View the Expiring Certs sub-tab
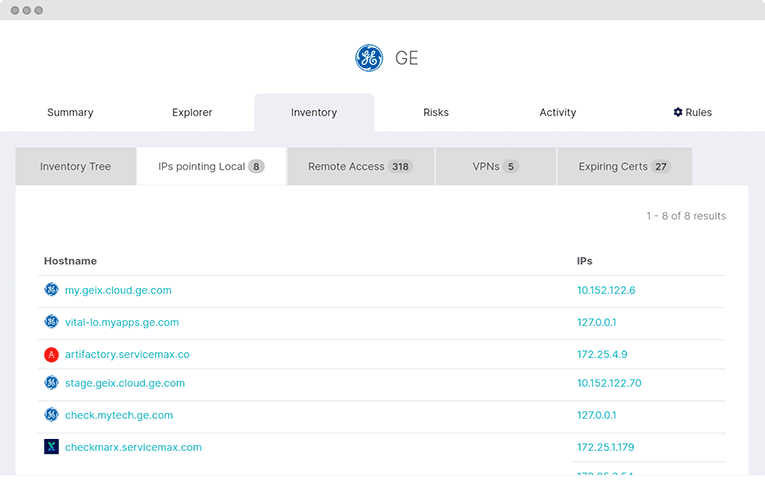 tap(624, 166)
